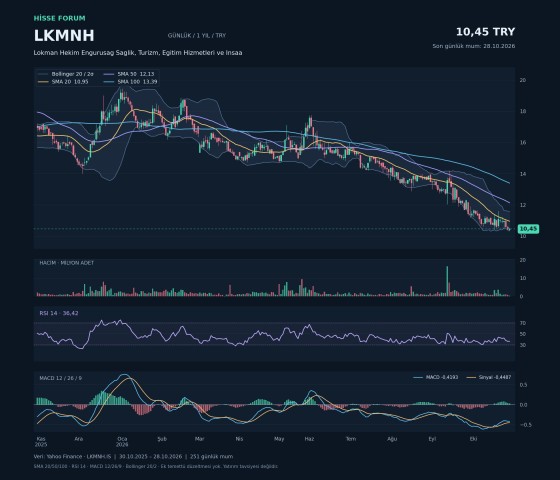560x480 pixels.
Task: Click the Ara month axis label
Action: [x=79, y=439]
